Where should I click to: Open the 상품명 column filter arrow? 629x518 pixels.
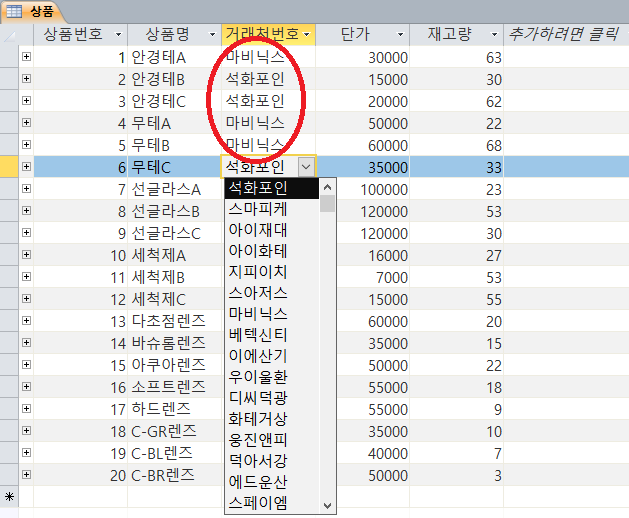[x=212, y=35]
